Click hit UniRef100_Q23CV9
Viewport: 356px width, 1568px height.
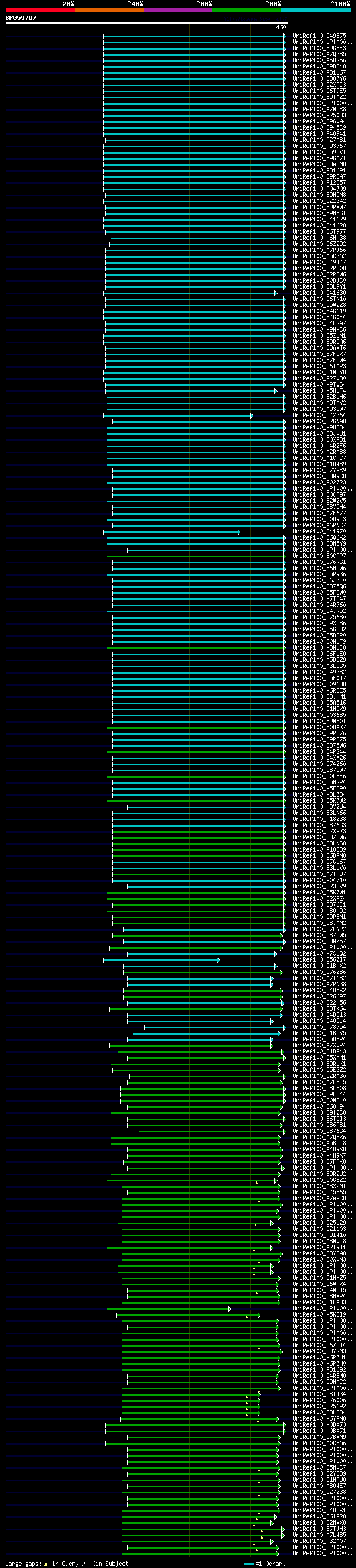click(x=319, y=886)
